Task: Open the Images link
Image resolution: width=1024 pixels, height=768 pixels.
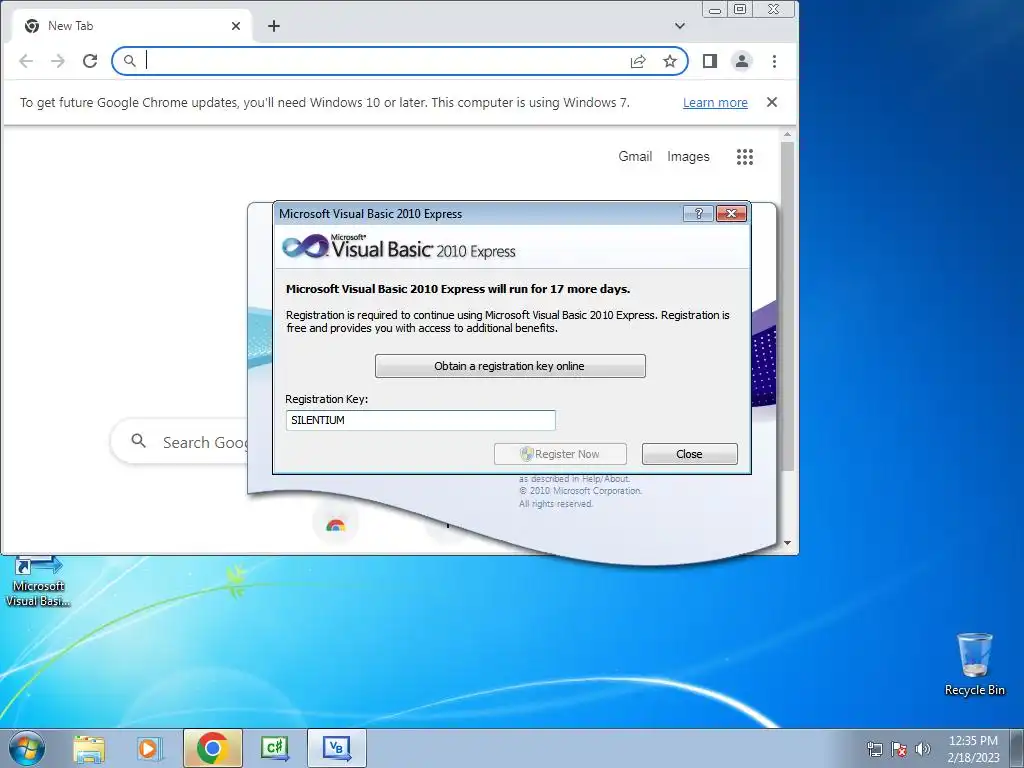Action: click(x=688, y=156)
